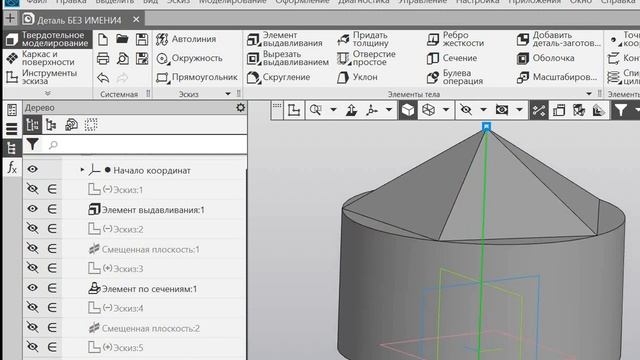This screenshot has width=640, height=360.
Task: Select the Автолиния sketch tool
Action: point(186,39)
